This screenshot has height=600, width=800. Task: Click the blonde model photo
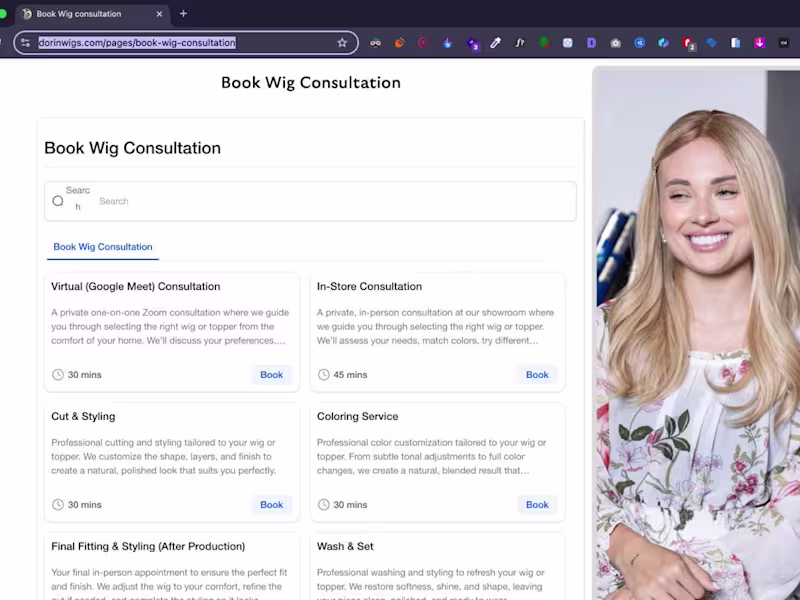696,334
